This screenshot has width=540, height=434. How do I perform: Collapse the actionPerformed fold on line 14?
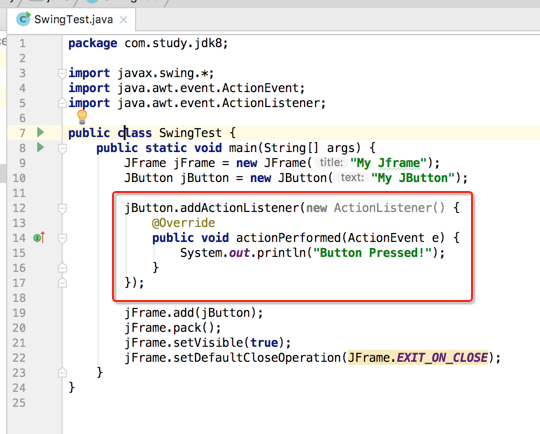pyautogui.click(x=62, y=238)
